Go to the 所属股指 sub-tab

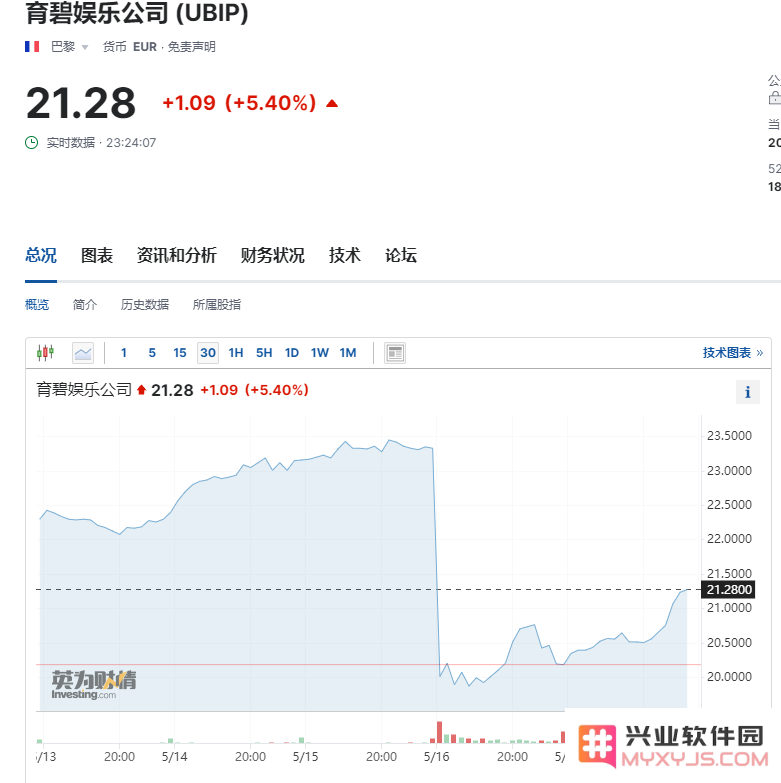[x=217, y=305]
